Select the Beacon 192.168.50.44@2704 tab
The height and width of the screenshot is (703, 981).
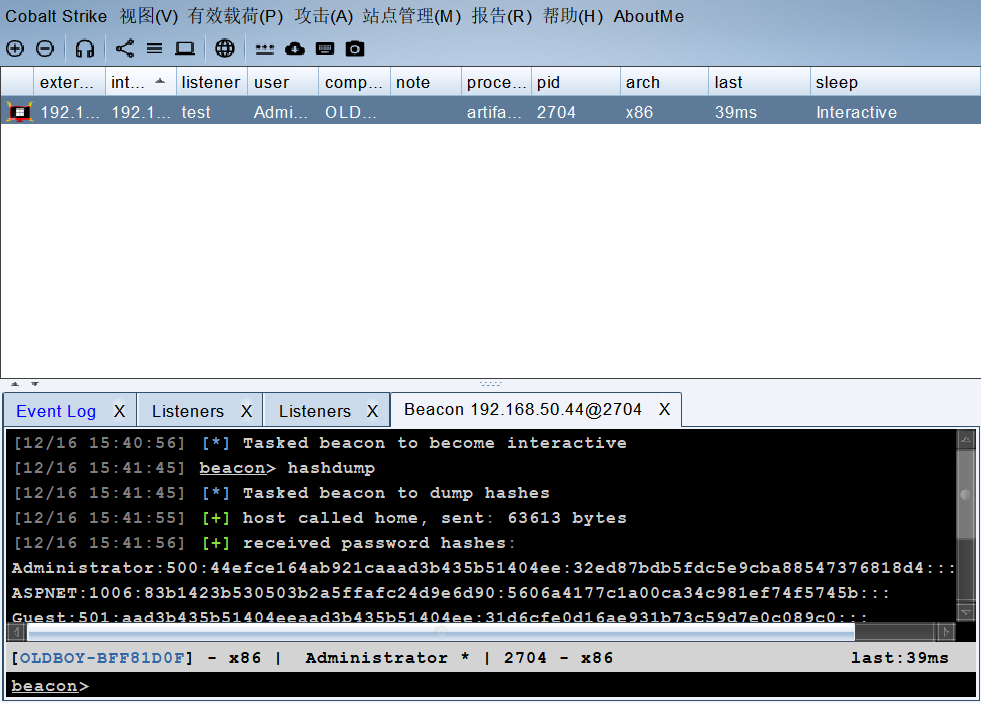pyautogui.click(x=523, y=409)
